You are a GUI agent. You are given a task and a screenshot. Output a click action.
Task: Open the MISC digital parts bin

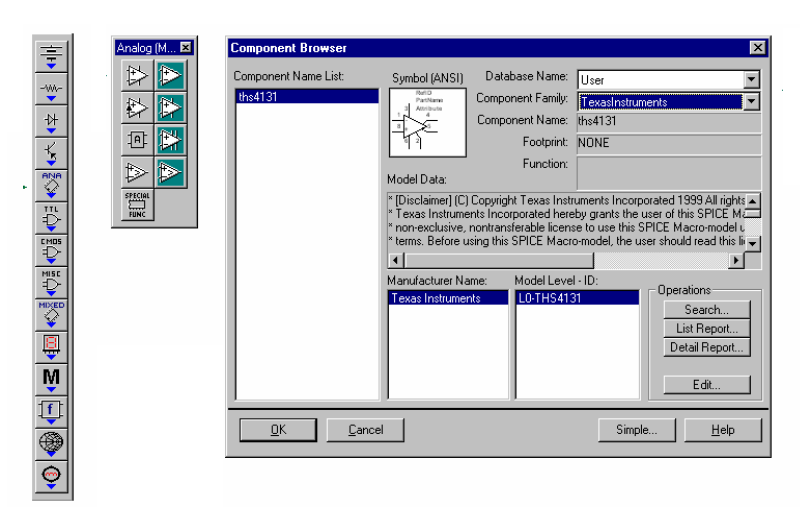point(51,282)
